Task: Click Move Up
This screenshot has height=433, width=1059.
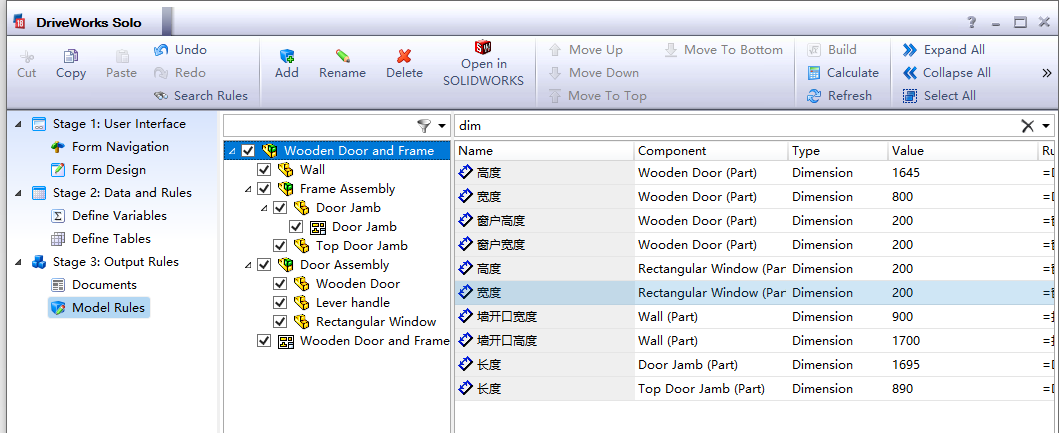Action: 586,50
